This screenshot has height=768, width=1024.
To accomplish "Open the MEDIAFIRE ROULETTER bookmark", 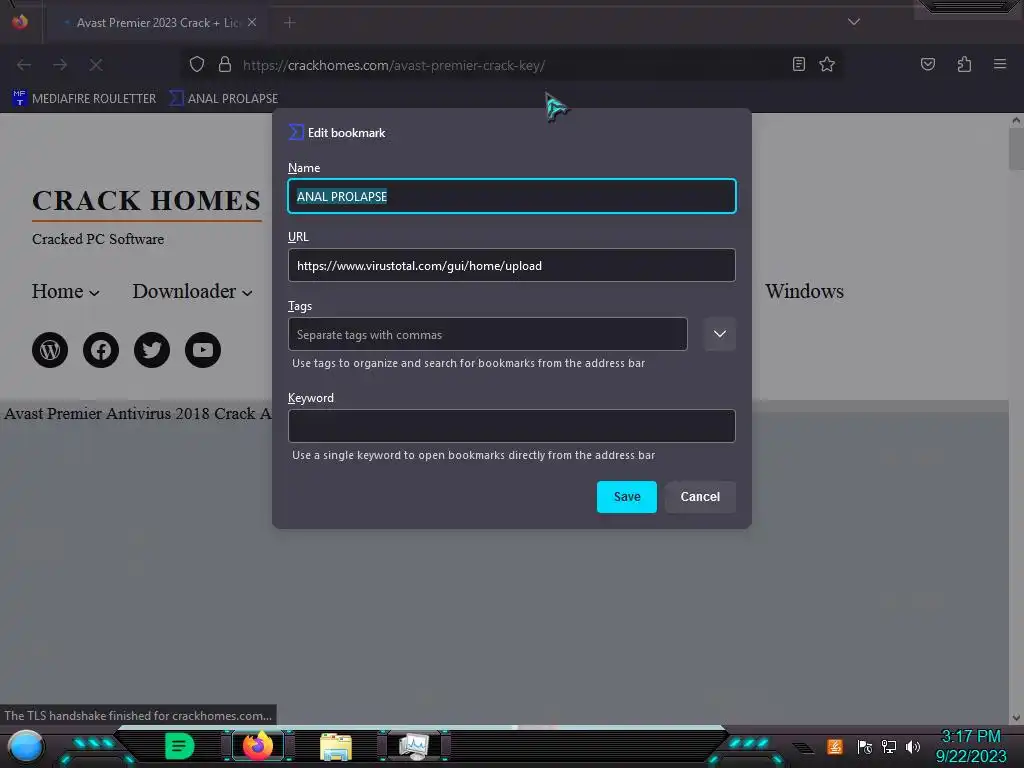I will click(84, 99).
